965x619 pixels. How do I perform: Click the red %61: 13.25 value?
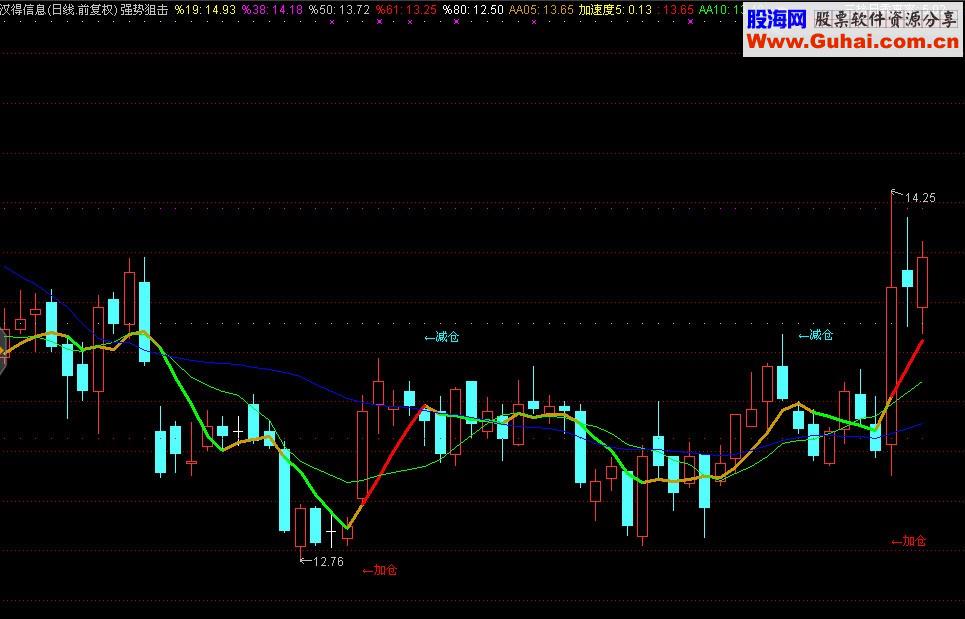pos(406,10)
